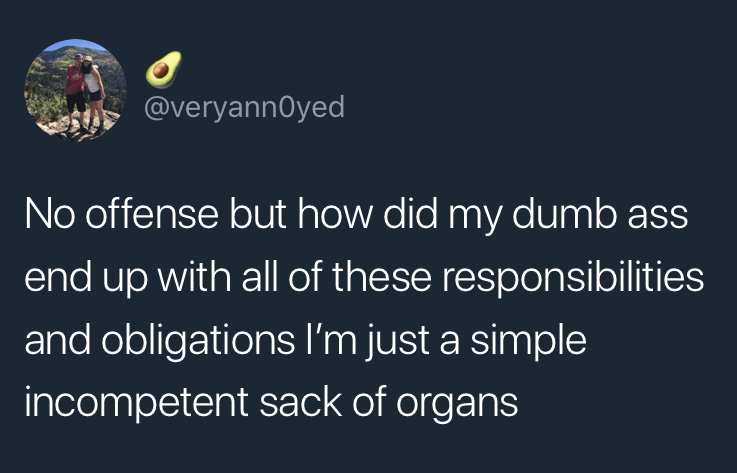Open the @veryann0yed profile handle
Screen dimensions: 737x473
click(245, 106)
